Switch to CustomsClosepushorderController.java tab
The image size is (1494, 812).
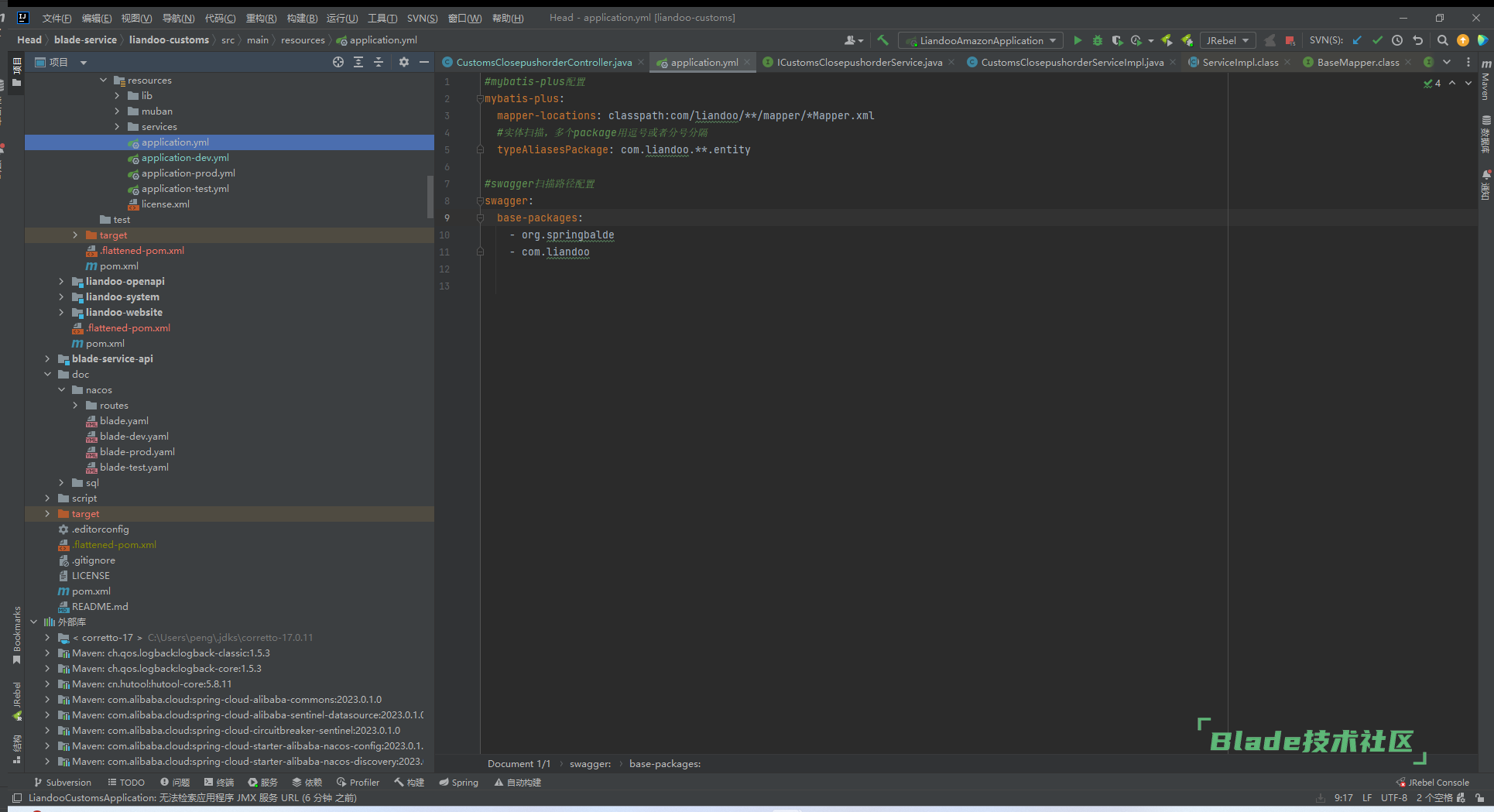coord(543,62)
